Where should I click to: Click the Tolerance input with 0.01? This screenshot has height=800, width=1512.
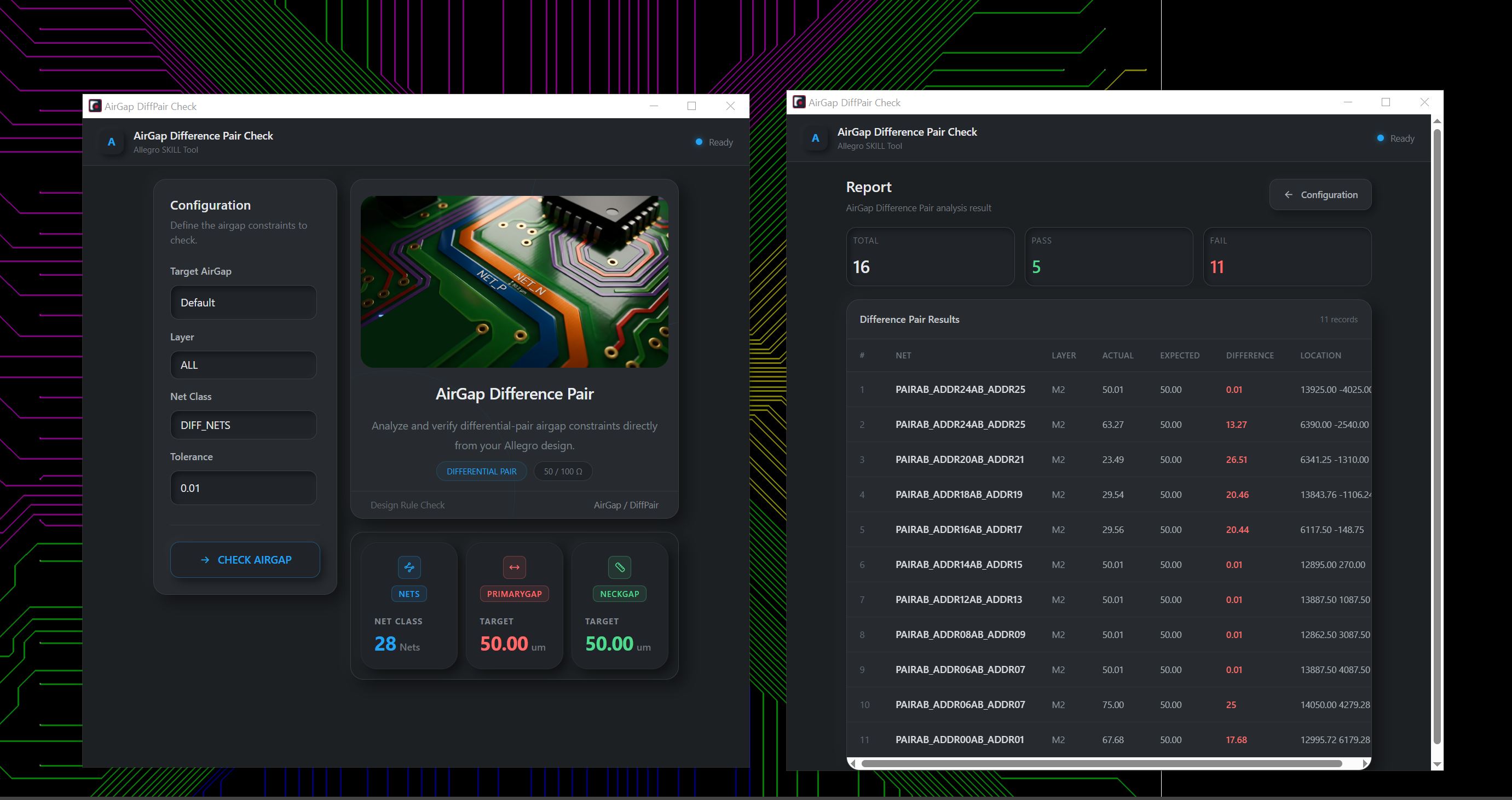coord(244,488)
